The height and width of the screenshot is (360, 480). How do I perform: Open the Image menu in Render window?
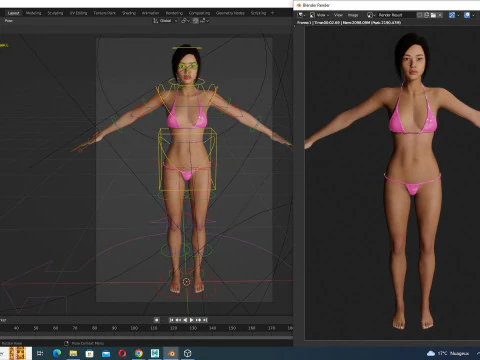(353, 15)
